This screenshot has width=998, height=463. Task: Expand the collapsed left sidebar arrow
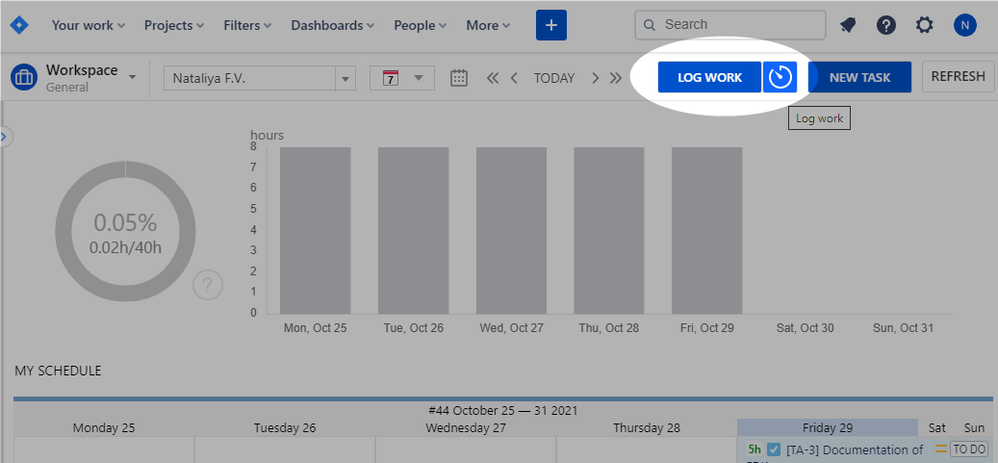click(5, 136)
